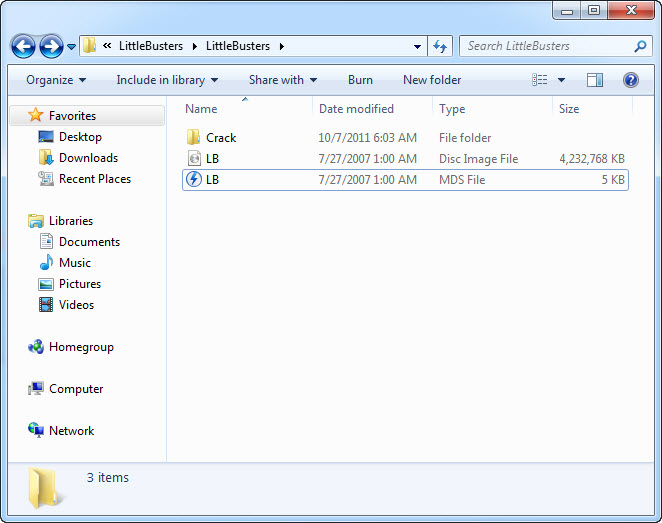Expand arrow after first LittleBusters breadcrumb

pyautogui.click(x=195, y=46)
